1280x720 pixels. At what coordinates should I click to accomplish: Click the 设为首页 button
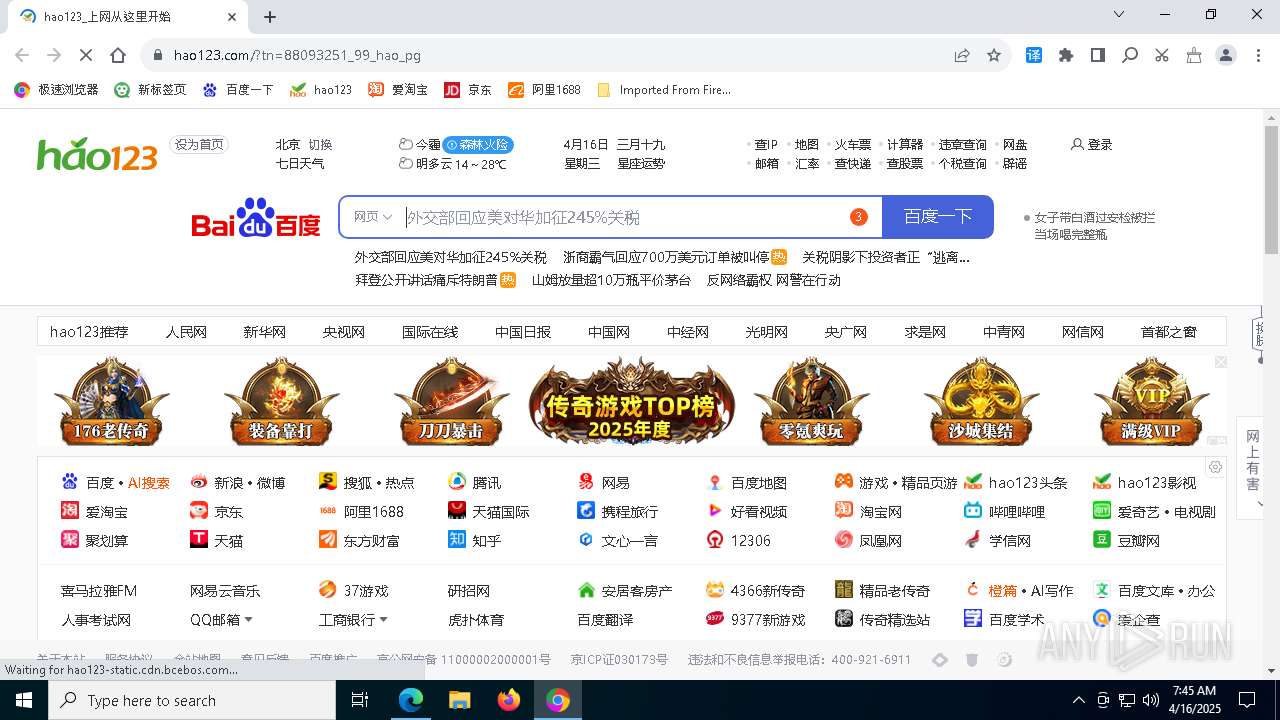[199, 144]
